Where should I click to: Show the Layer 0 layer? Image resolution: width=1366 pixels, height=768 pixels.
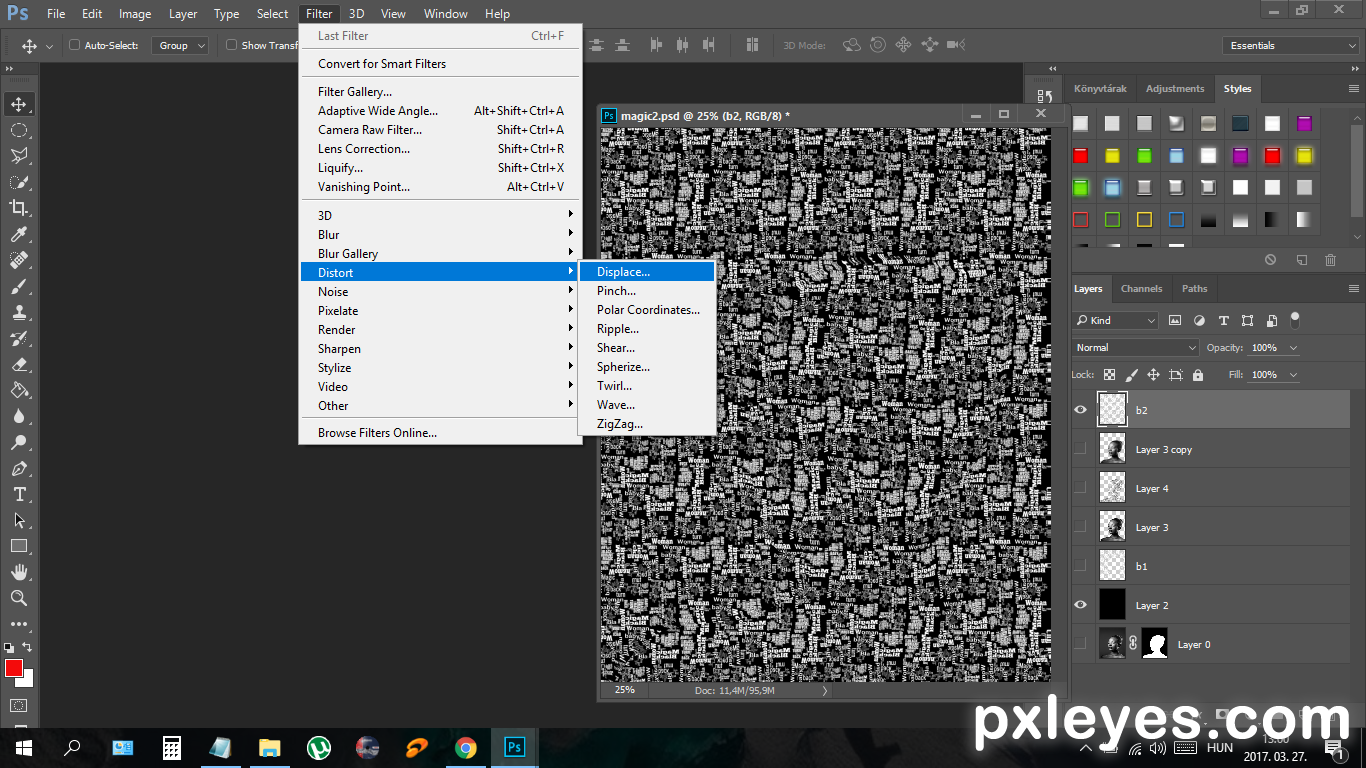click(x=1080, y=644)
